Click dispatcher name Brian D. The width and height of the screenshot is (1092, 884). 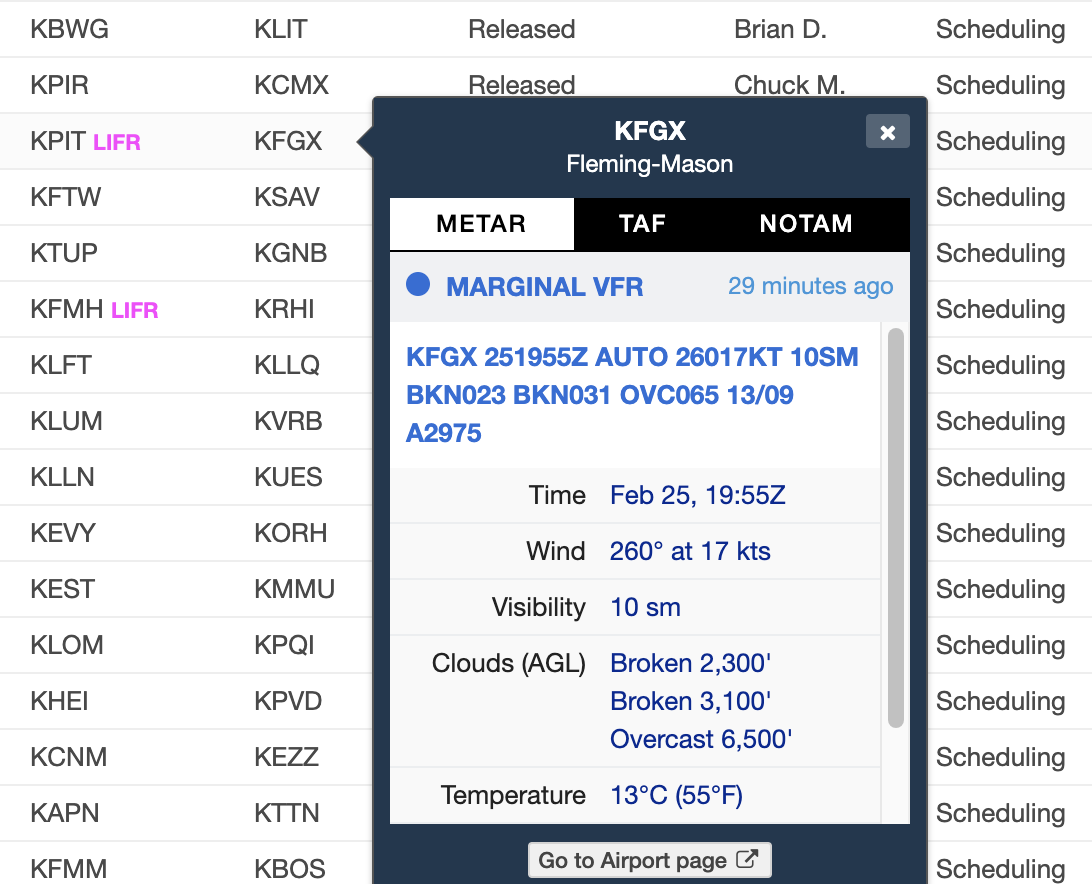tap(780, 29)
